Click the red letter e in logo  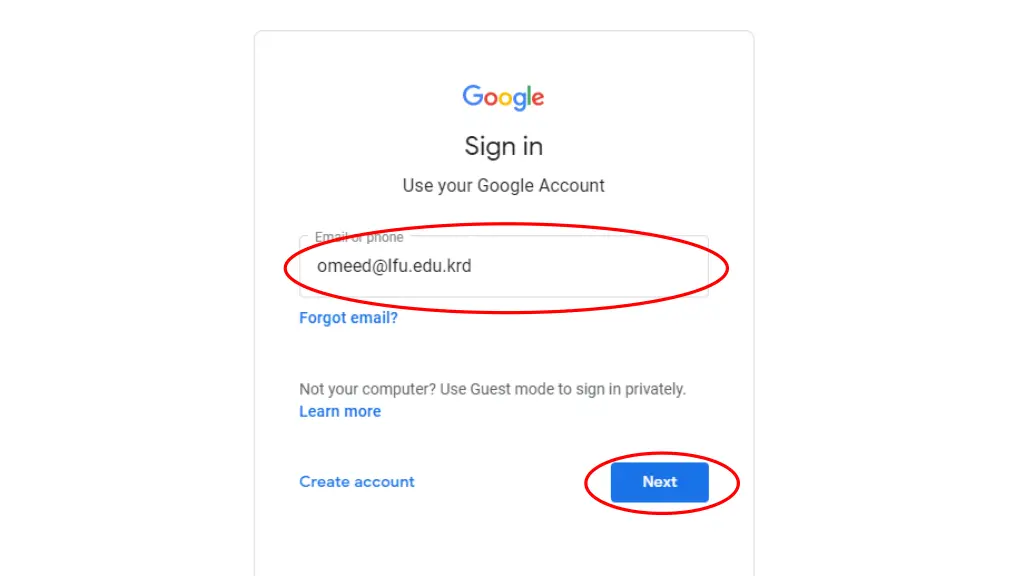click(538, 99)
